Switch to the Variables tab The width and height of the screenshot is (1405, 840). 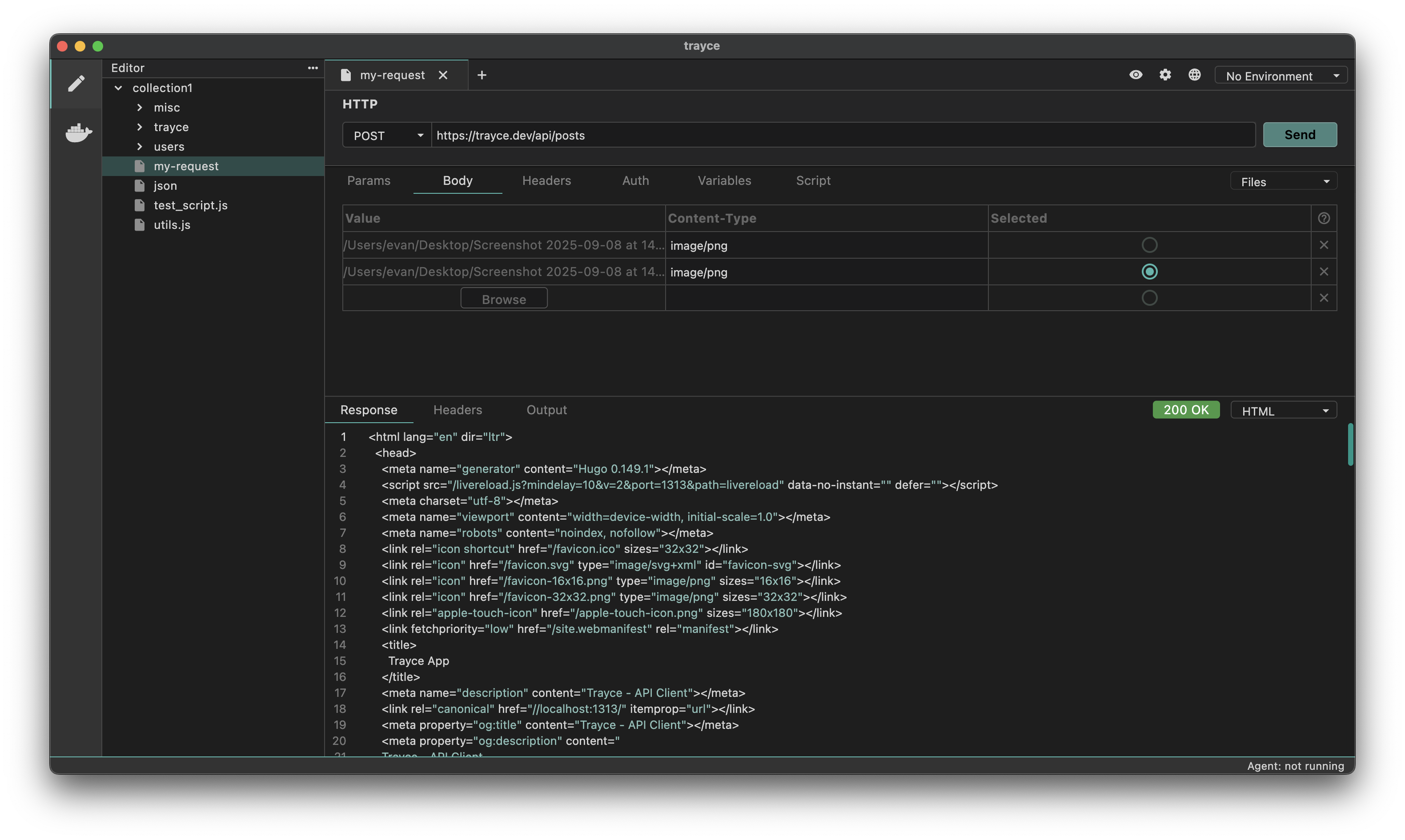(x=724, y=180)
